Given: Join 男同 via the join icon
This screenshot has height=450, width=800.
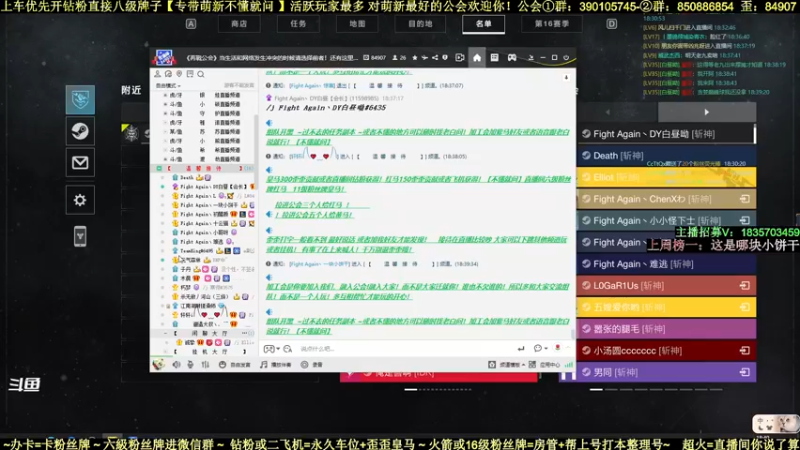Looking at the screenshot, I should [x=745, y=372].
